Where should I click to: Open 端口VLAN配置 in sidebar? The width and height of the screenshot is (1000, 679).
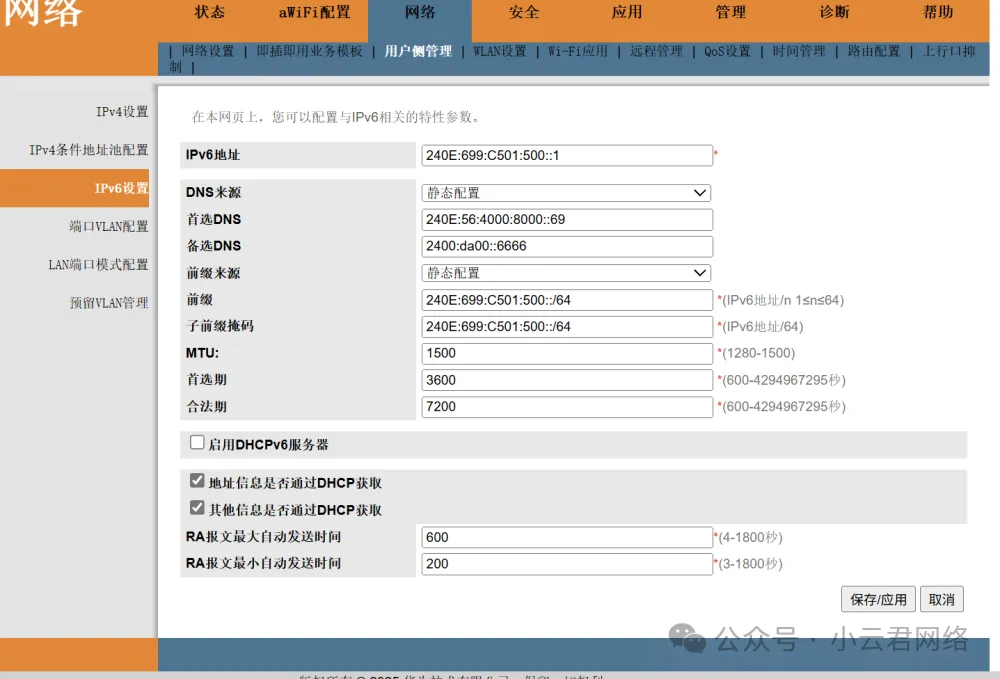point(108,226)
